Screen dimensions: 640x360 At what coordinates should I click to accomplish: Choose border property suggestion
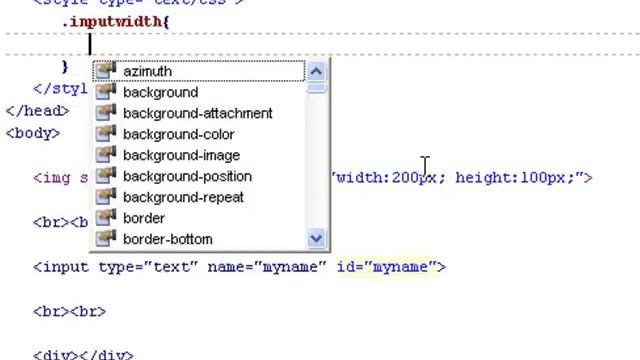pyautogui.click(x=199, y=218)
